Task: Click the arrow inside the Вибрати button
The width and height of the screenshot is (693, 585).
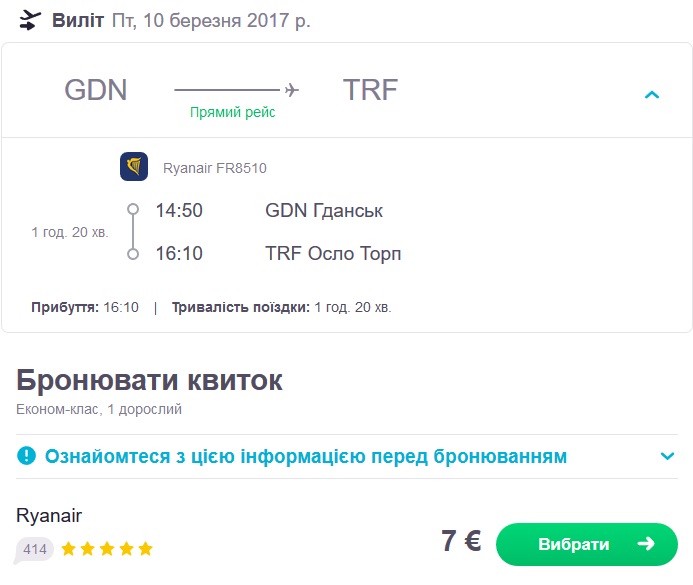Action: (646, 544)
